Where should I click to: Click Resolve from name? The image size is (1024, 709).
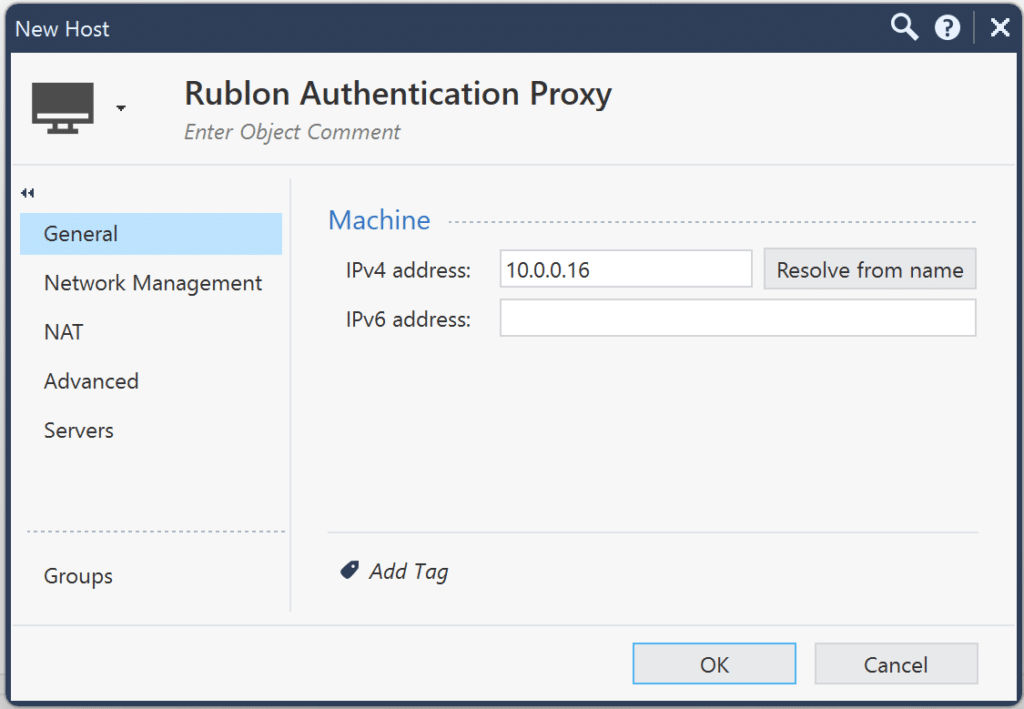click(869, 269)
